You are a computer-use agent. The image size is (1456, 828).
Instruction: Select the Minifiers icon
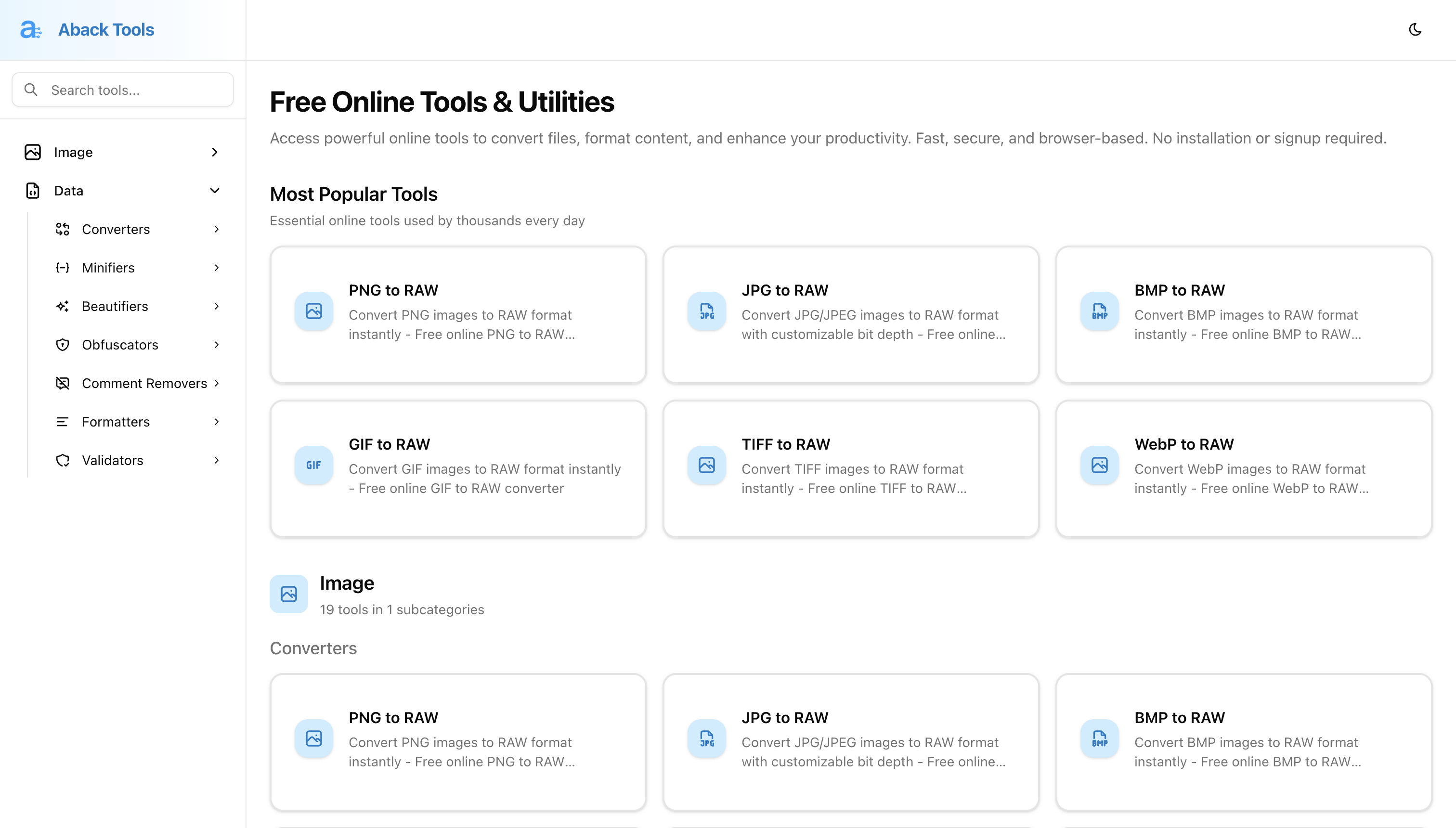point(63,267)
